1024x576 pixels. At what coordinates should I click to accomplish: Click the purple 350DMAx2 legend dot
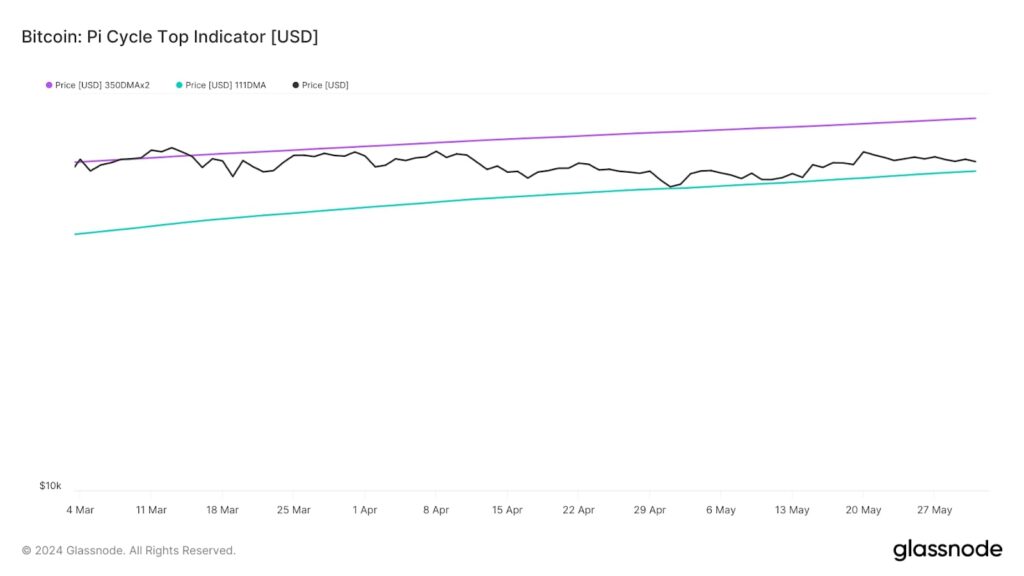(x=48, y=85)
